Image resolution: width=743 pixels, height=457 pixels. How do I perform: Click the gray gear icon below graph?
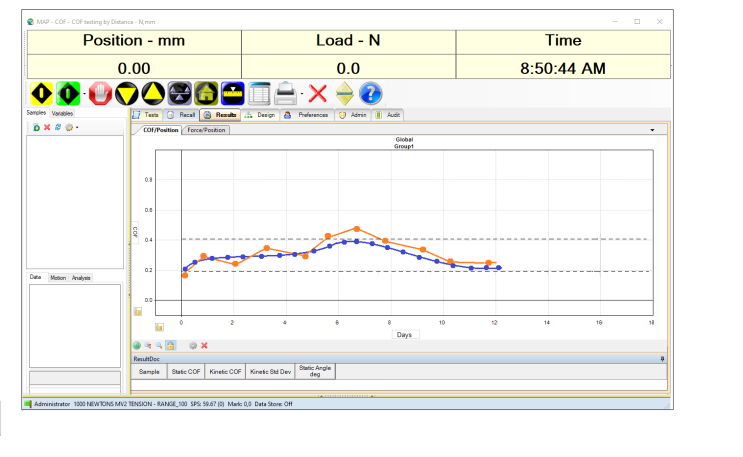[193, 346]
